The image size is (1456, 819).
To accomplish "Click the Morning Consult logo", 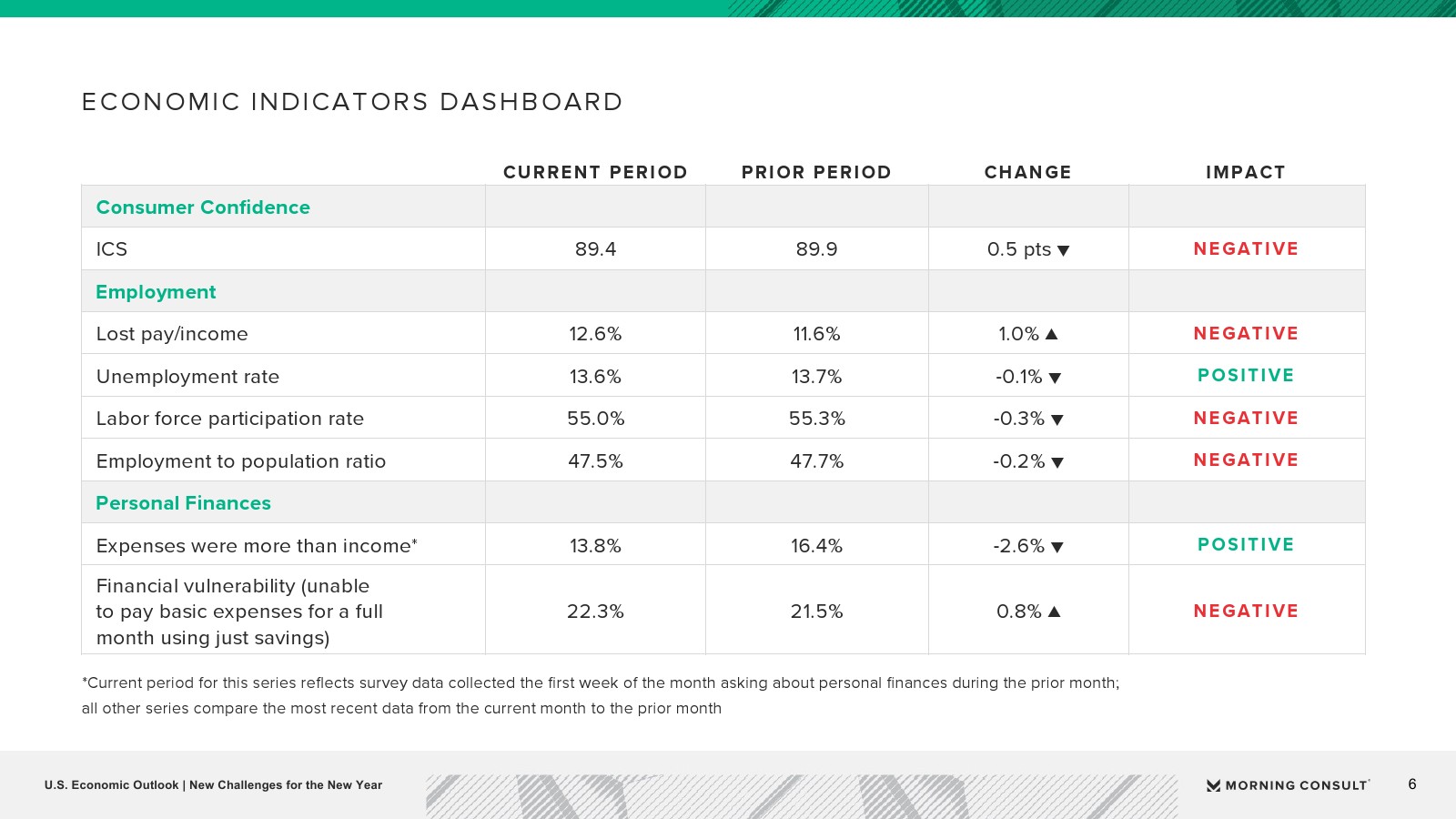I will (x=1288, y=785).
